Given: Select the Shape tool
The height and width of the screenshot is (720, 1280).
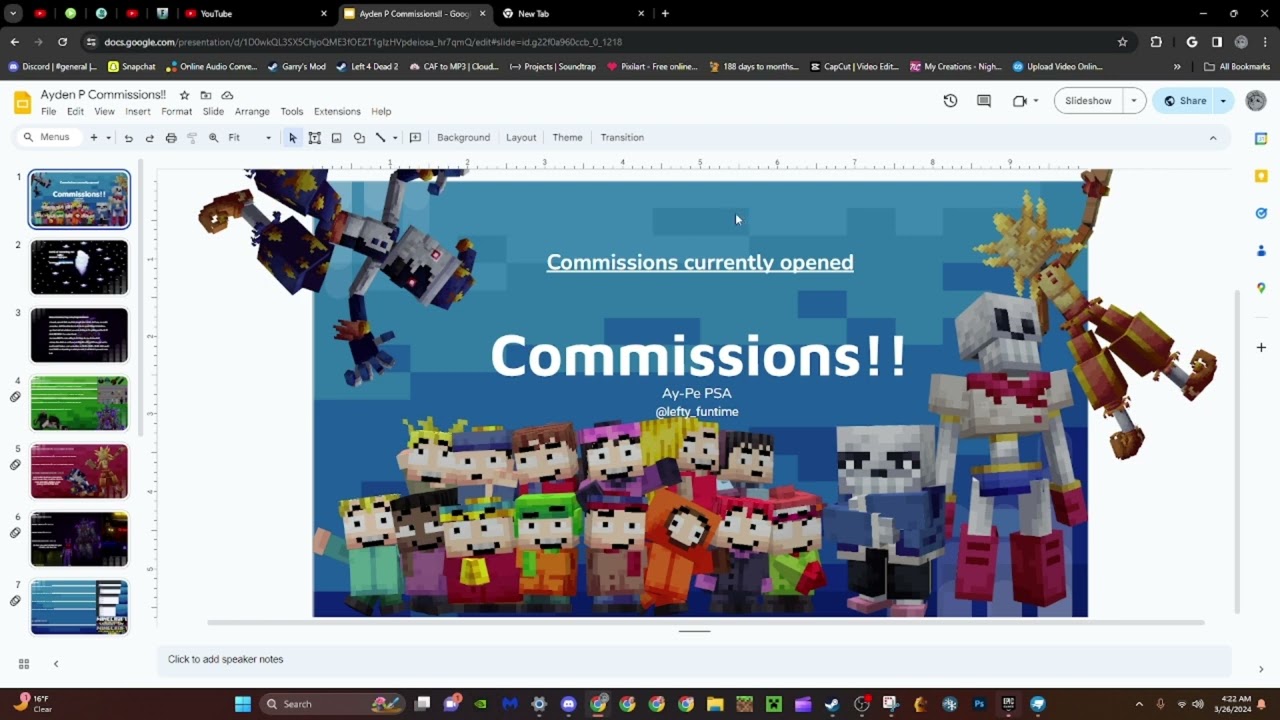Looking at the screenshot, I should pos(359,138).
